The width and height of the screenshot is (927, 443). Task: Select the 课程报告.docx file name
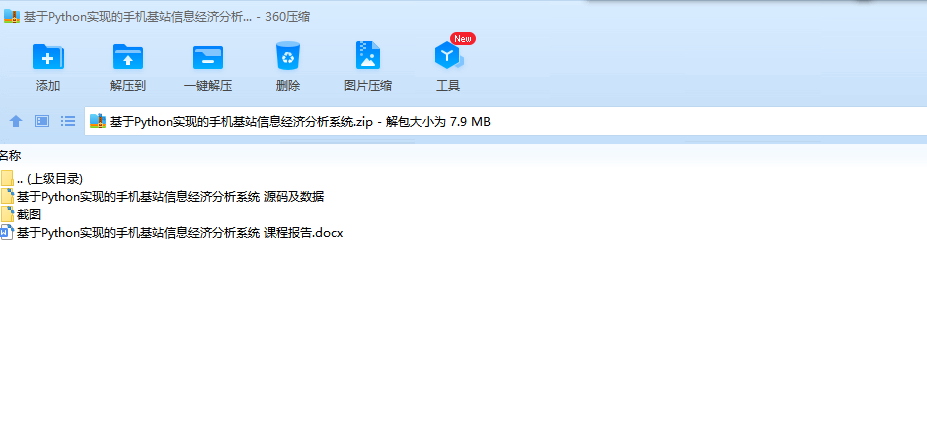(180, 233)
